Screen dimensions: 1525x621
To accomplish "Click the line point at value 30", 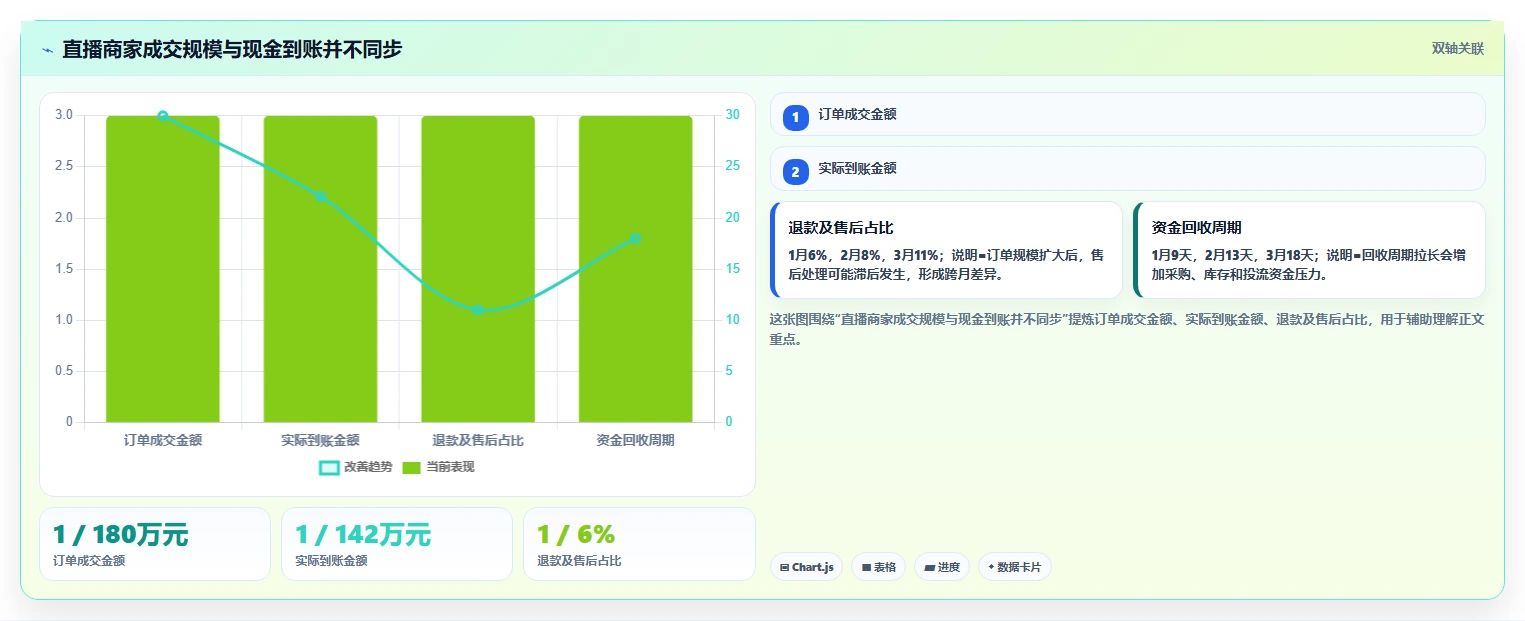I will pos(163,116).
